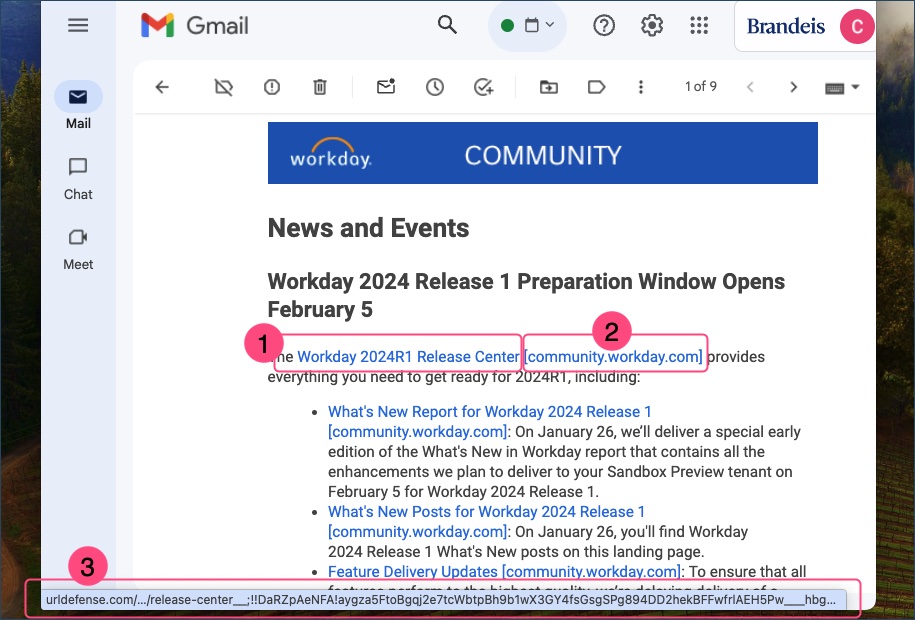Screen dimensions: 915x620
Task: Move this email to a folder
Action: (548, 87)
